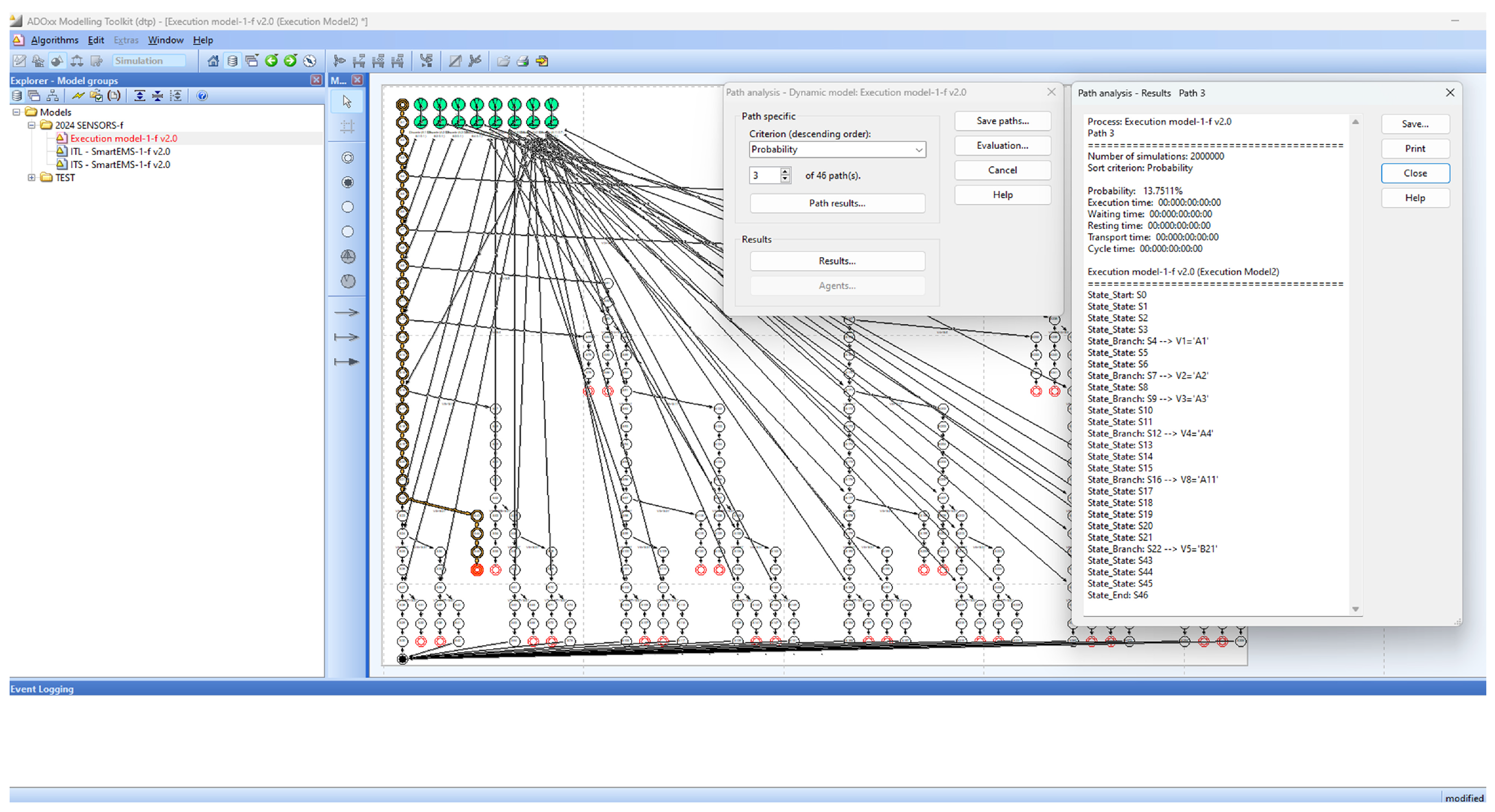Increment the path number spinner
1495x812 pixels.
click(785, 172)
